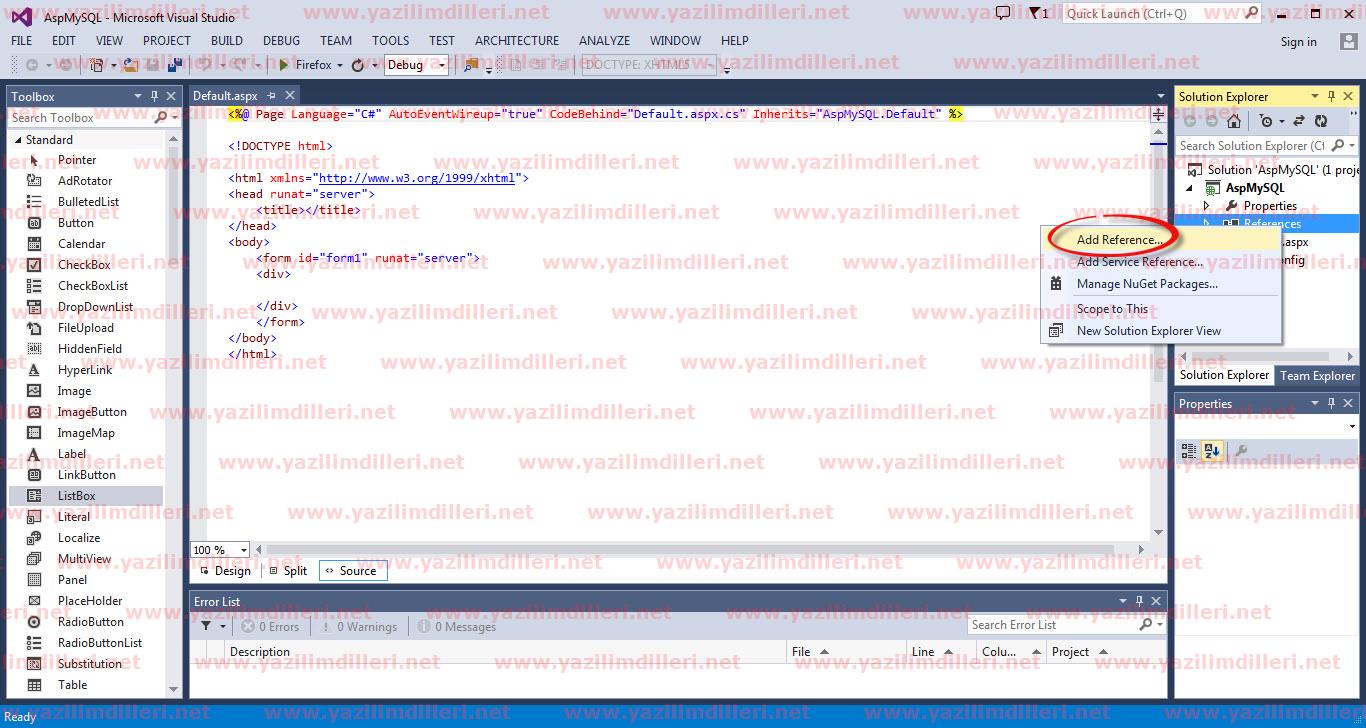Click the Error List filter funnel icon
The image size is (1366, 728).
coord(206,626)
